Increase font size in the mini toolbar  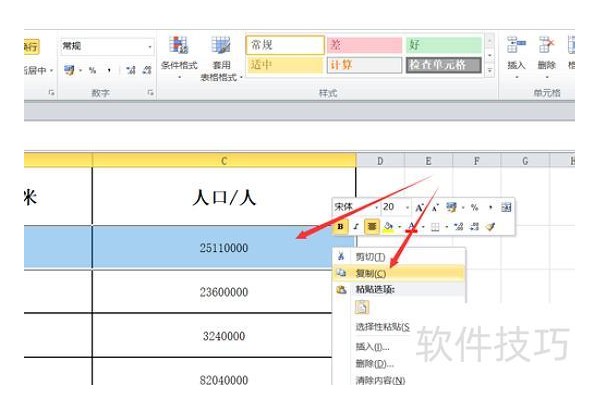[x=419, y=207]
